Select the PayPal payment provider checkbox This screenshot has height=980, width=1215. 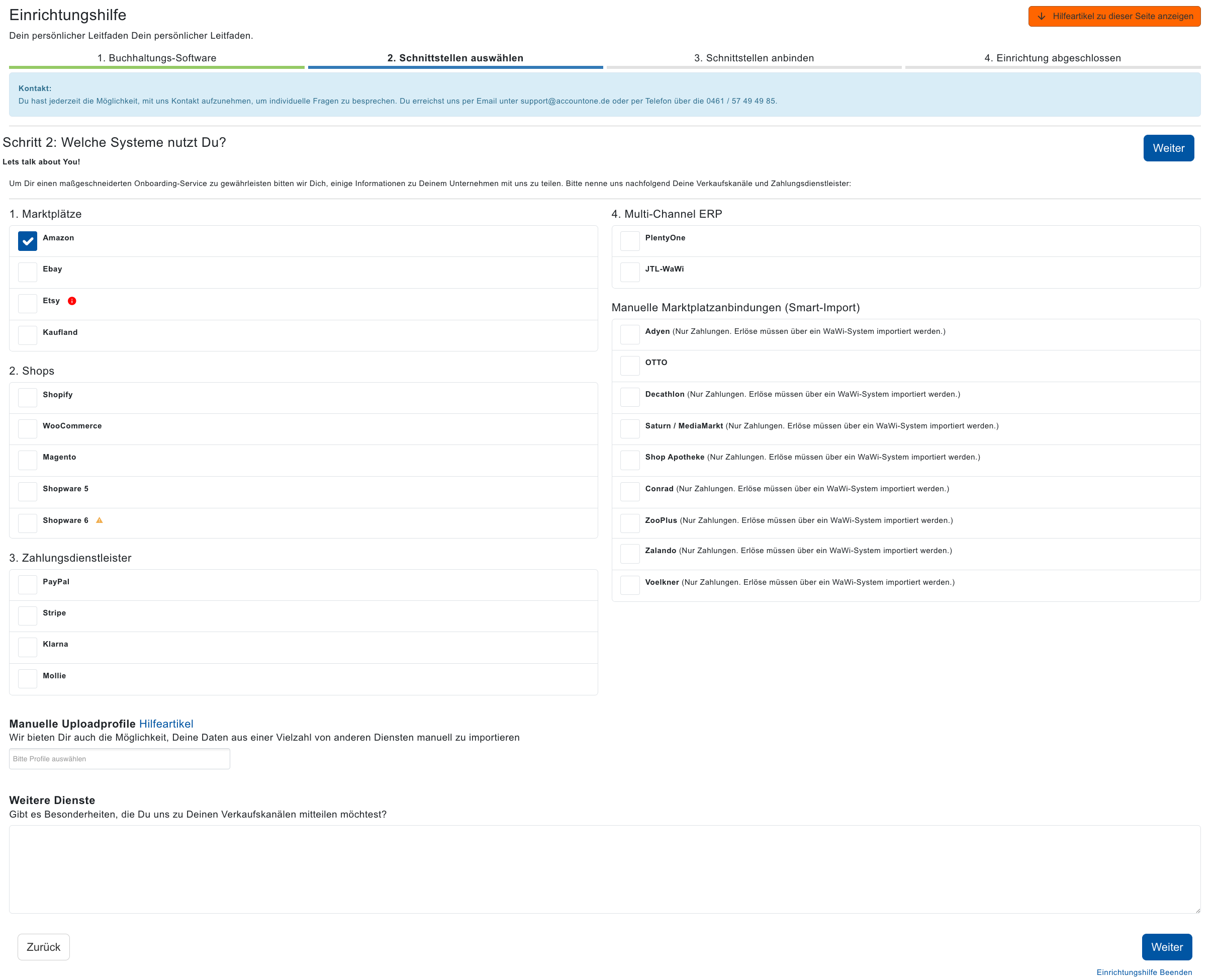click(x=28, y=585)
